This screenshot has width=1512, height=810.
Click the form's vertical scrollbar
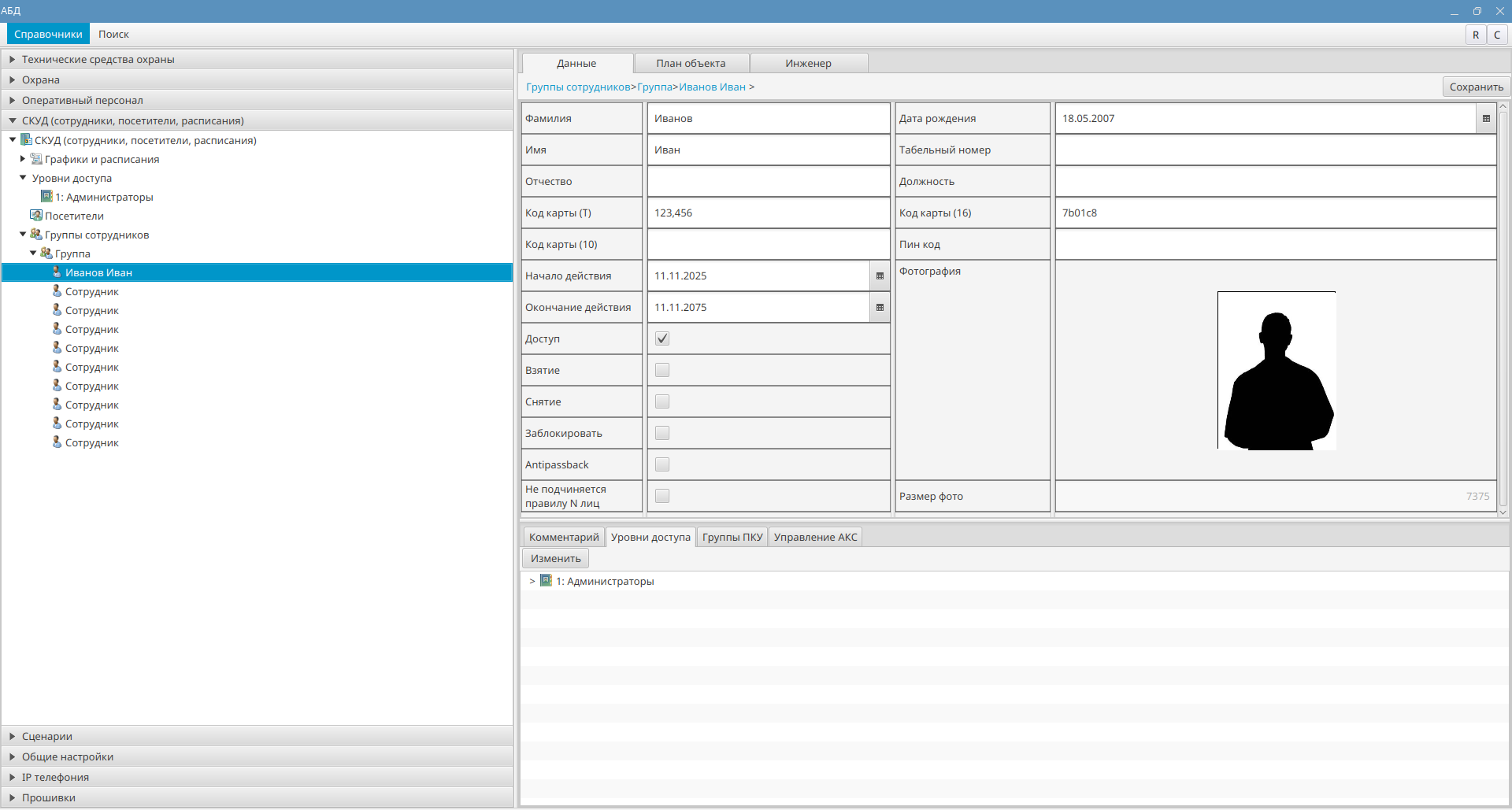pyautogui.click(x=1503, y=307)
